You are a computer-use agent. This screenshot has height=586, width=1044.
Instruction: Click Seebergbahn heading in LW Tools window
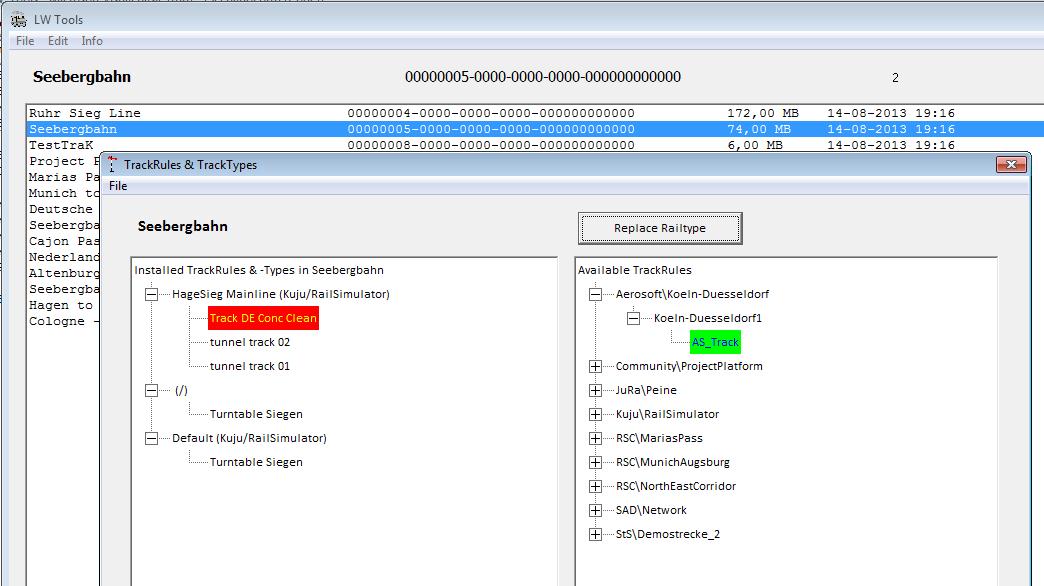82,77
